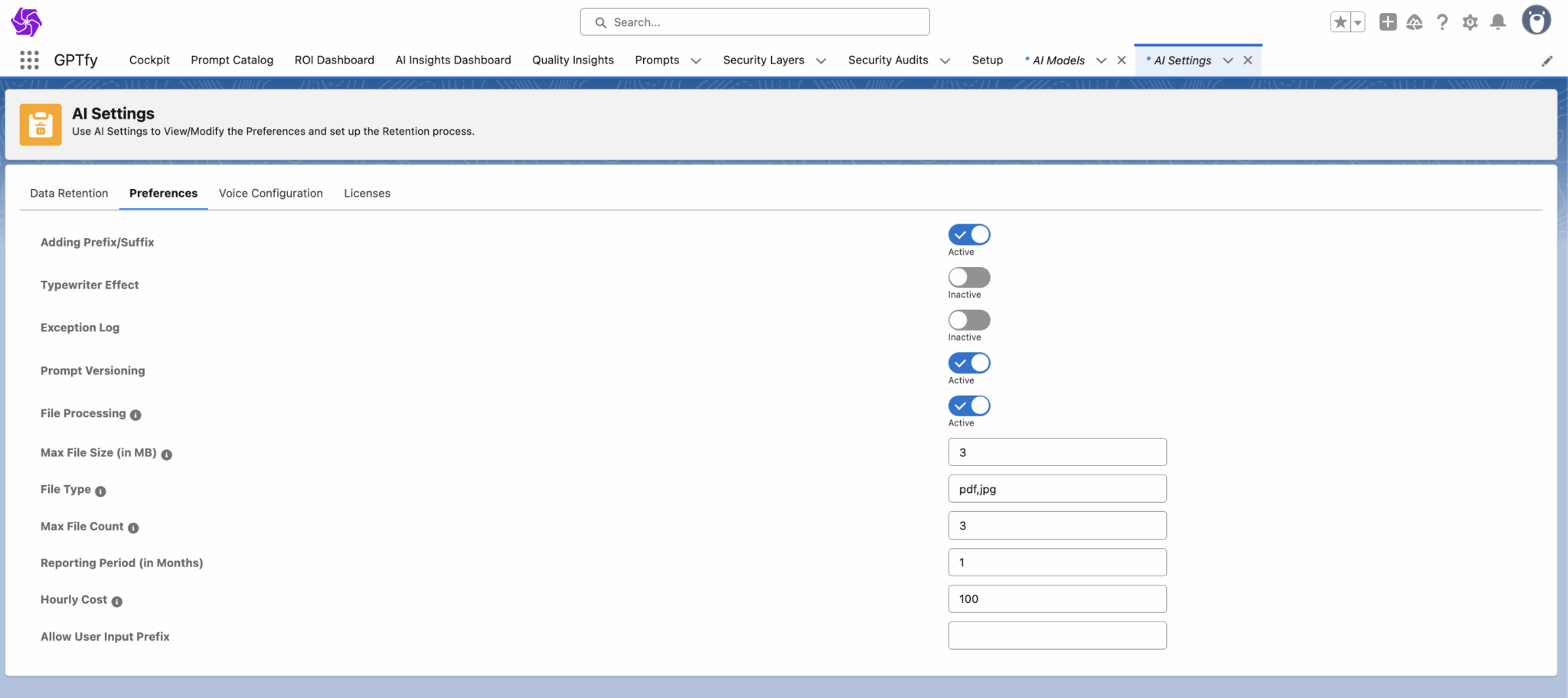Viewport: 1568px width, 698px height.
Task: Expand the Prompts nav dropdown chevron
Action: [696, 60]
